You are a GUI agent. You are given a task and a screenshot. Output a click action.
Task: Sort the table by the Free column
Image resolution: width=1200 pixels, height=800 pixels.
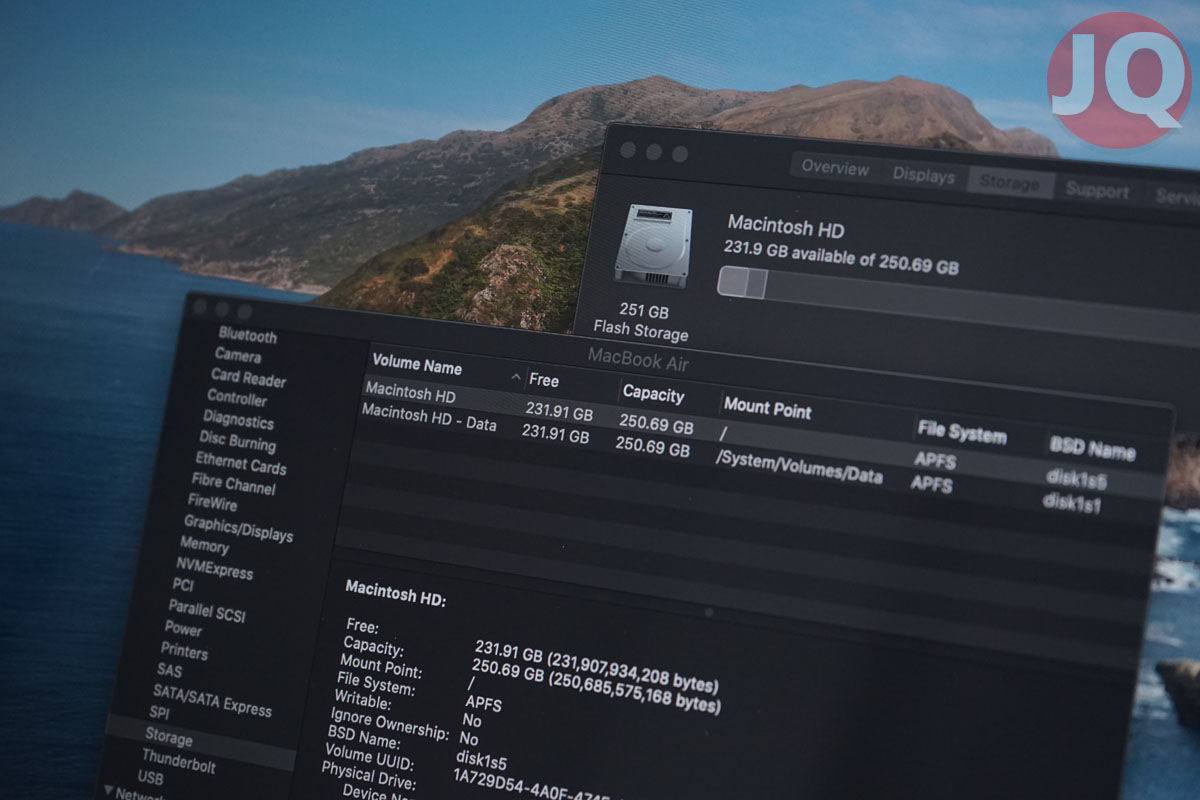544,380
